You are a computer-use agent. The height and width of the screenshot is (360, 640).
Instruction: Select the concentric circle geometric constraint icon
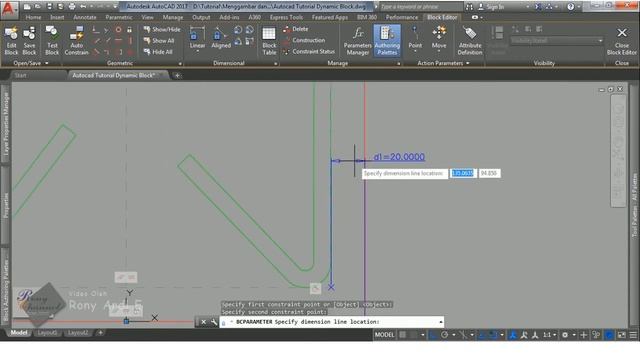(118, 30)
